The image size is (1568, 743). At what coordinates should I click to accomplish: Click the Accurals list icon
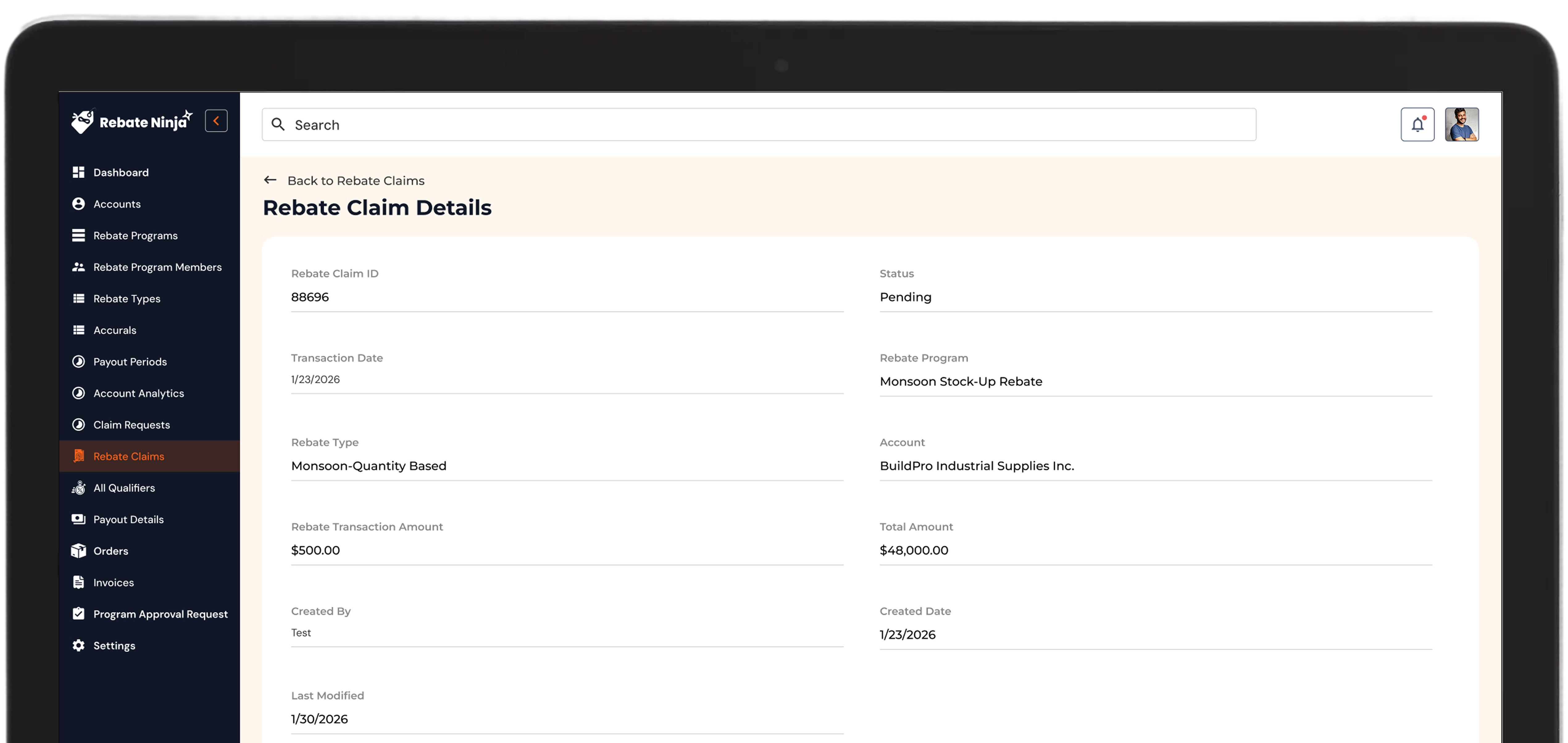[x=78, y=330]
